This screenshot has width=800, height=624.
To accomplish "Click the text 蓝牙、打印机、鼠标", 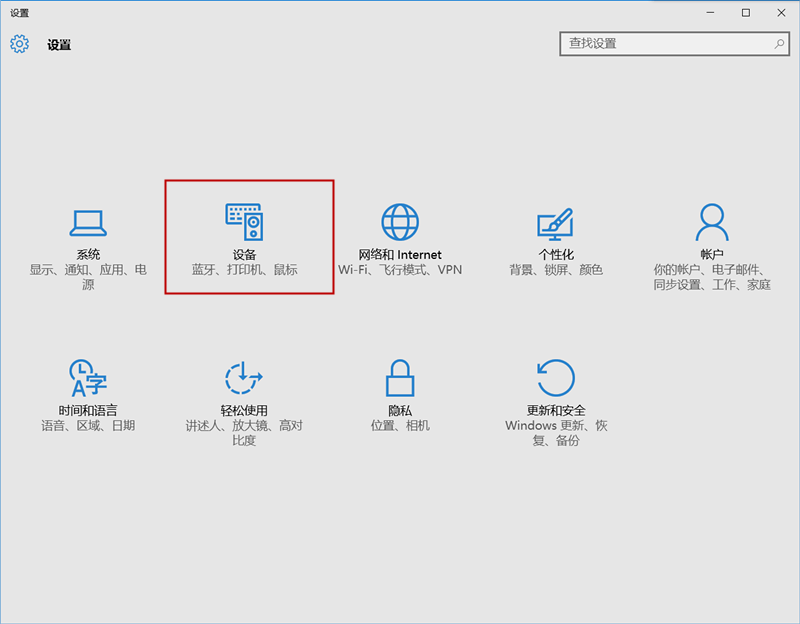I will 244,269.
